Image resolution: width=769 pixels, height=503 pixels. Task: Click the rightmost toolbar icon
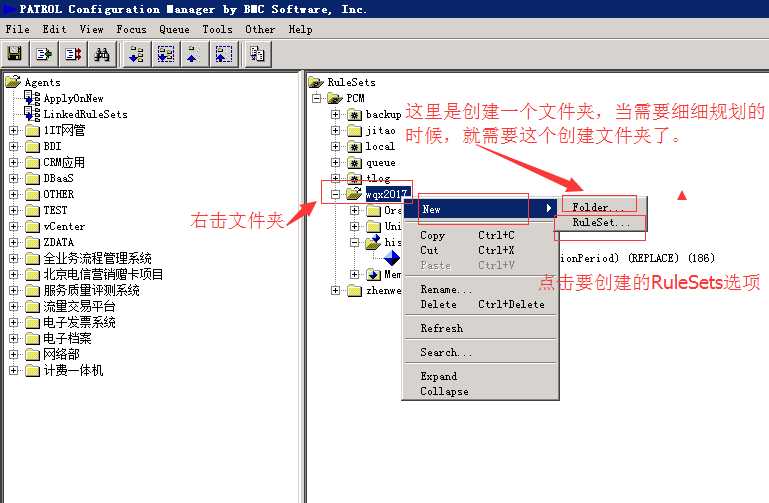[257, 54]
